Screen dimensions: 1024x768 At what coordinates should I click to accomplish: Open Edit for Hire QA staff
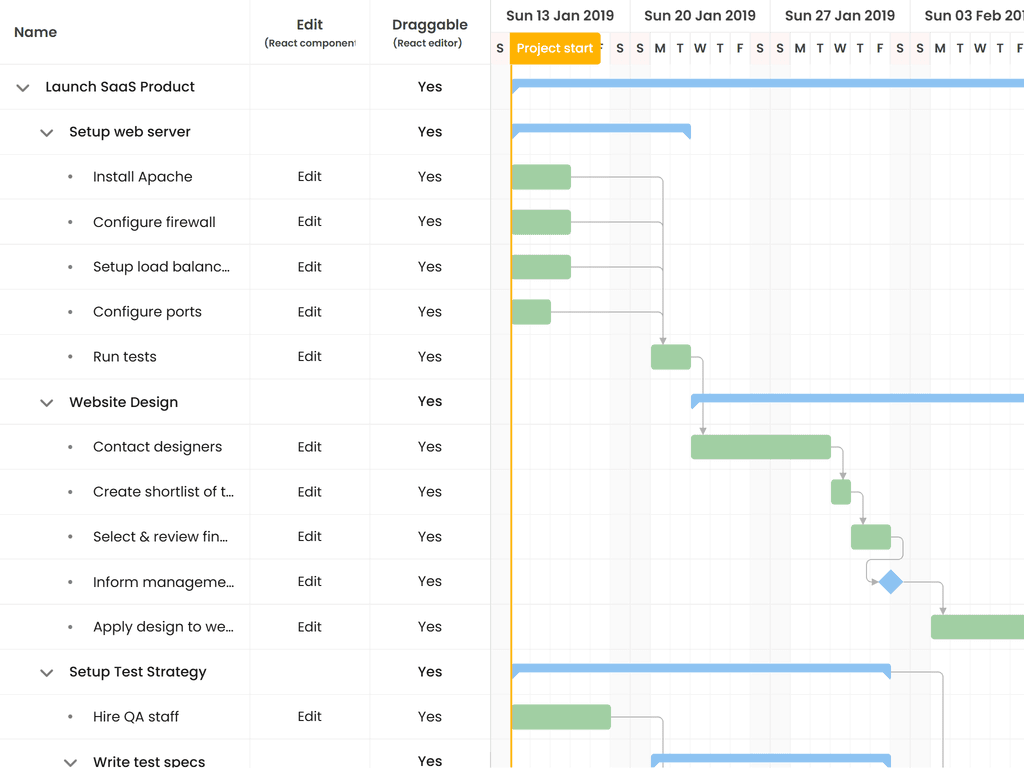click(309, 717)
